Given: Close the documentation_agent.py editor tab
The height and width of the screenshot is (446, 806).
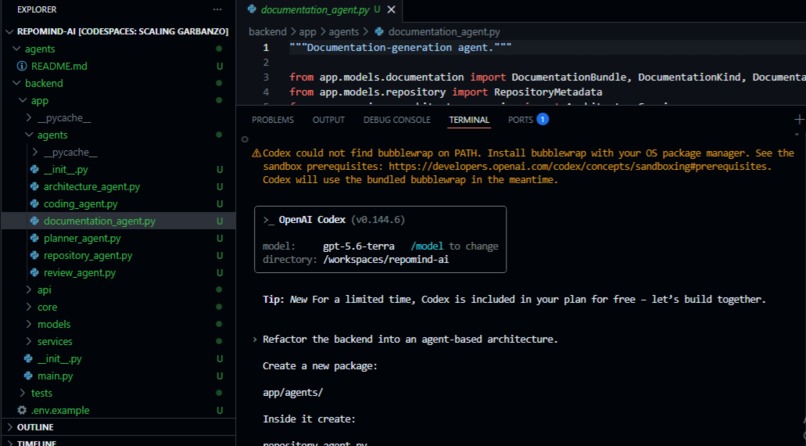Looking at the screenshot, I should pos(391,9).
